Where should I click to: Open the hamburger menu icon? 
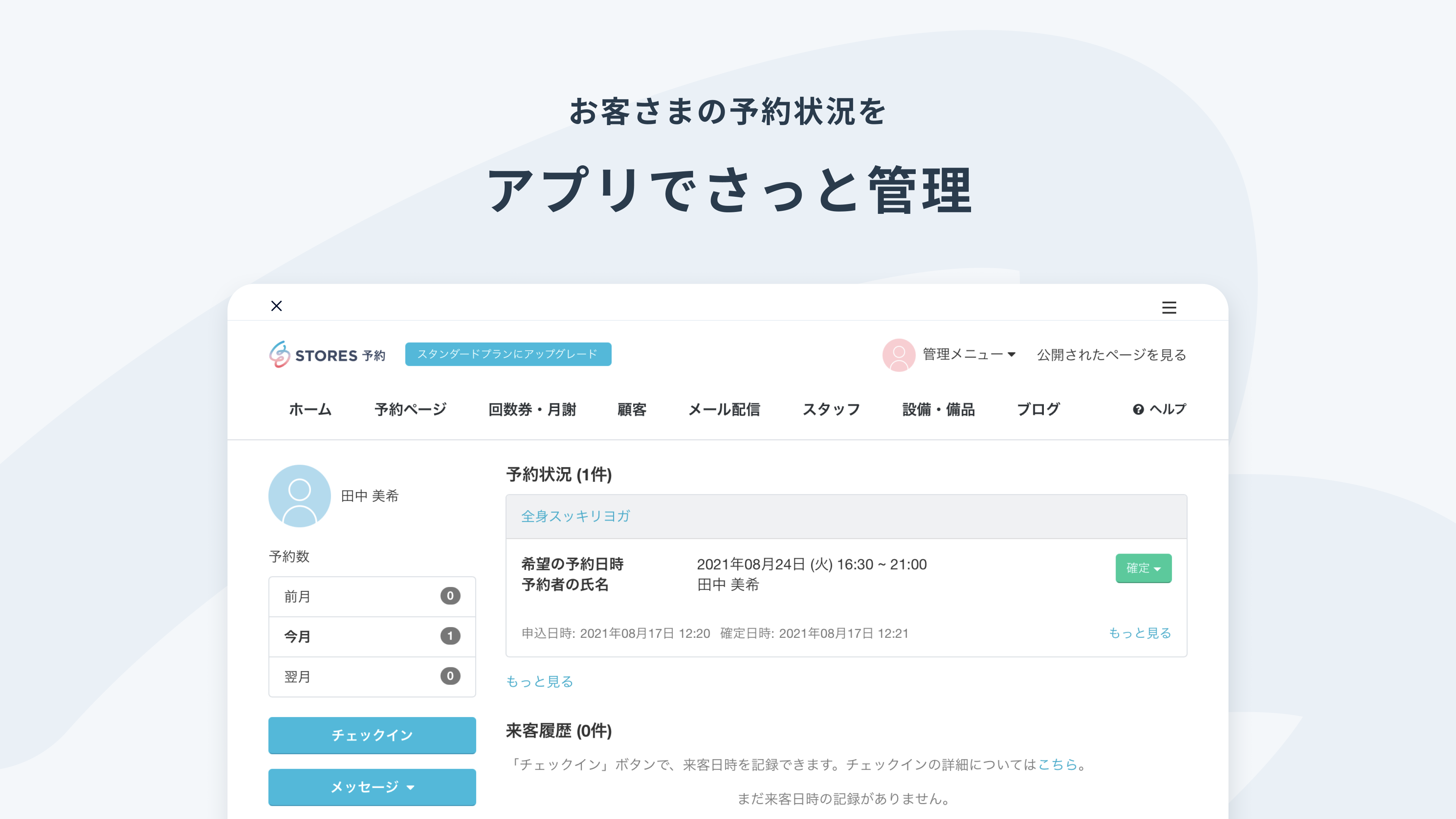[1169, 308]
